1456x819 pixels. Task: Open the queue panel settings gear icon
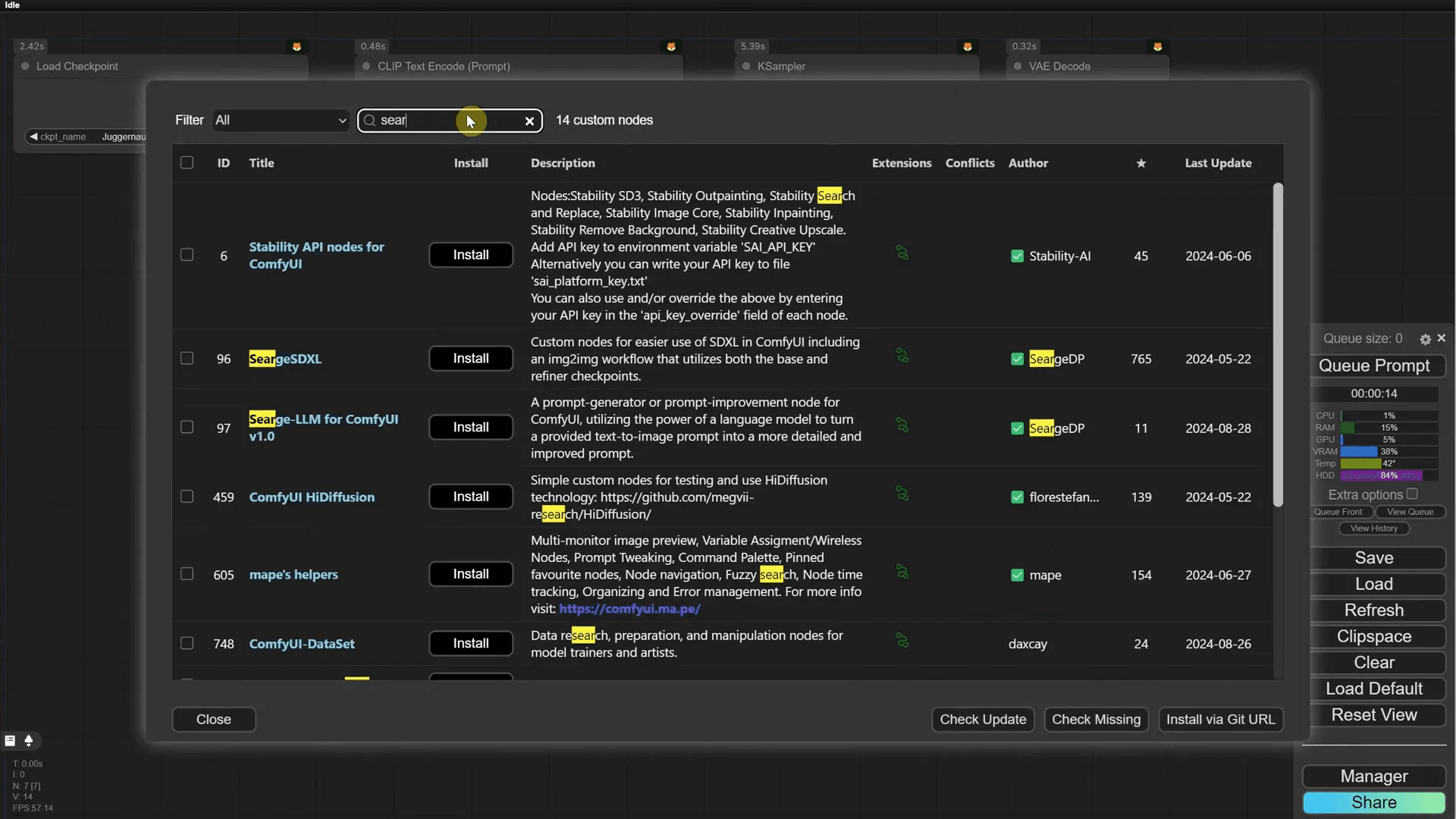click(x=1426, y=339)
